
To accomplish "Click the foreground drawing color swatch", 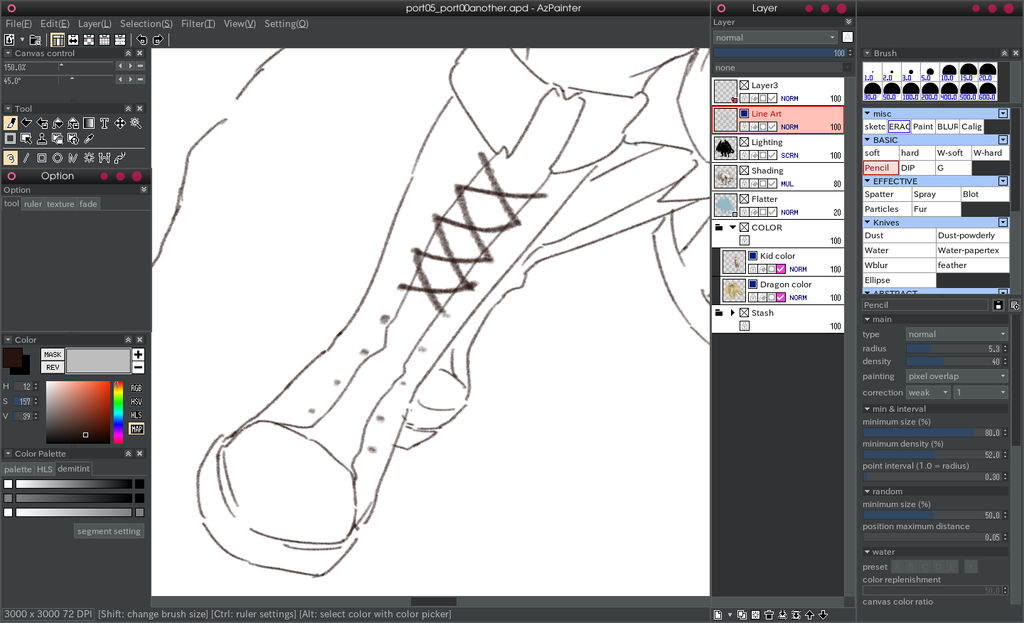I will pyautogui.click(x=12, y=357).
